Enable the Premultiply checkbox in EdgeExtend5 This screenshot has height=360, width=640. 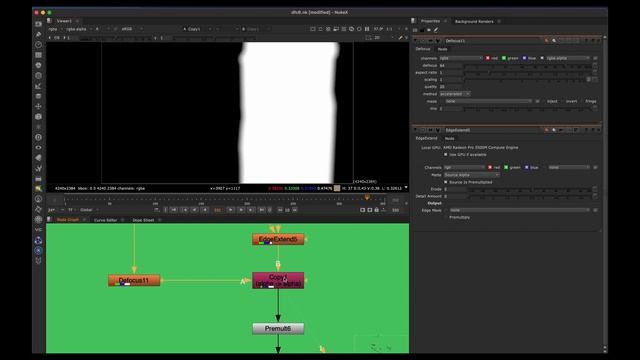tap(446, 217)
